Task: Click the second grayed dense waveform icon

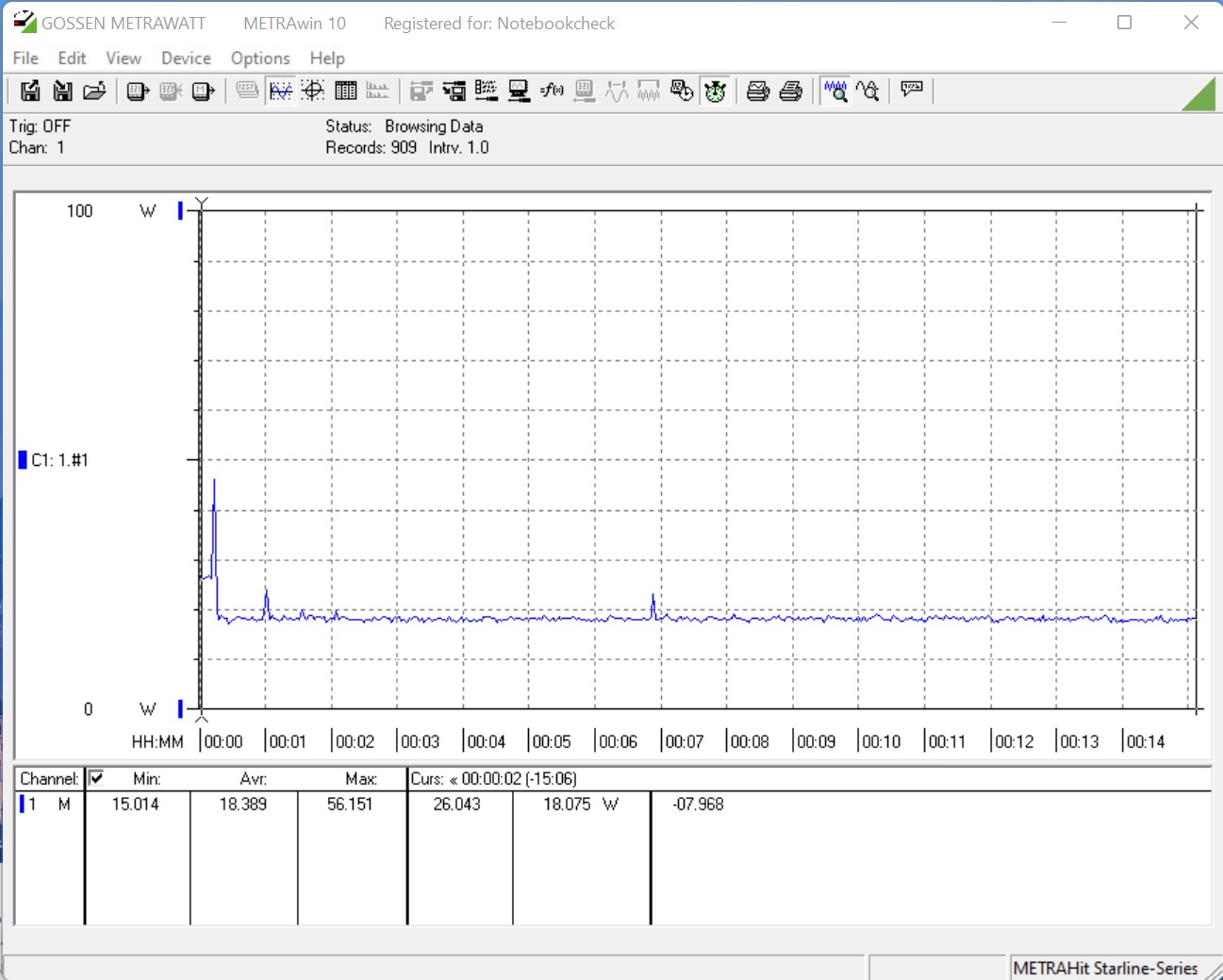Action: pyautogui.click(x=649, y=91)
